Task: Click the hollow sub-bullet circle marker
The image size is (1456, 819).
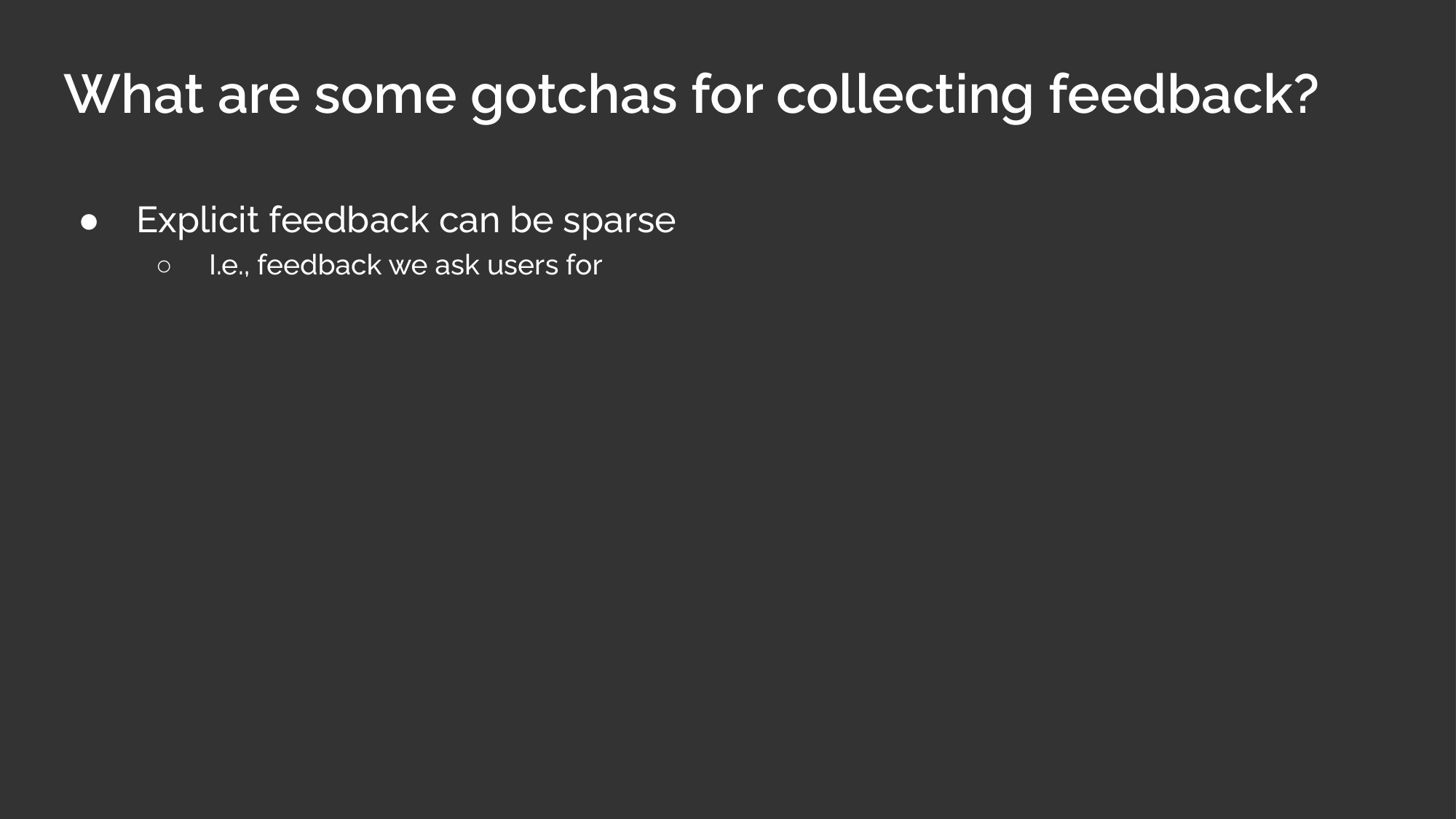Action: click(164, 266)
